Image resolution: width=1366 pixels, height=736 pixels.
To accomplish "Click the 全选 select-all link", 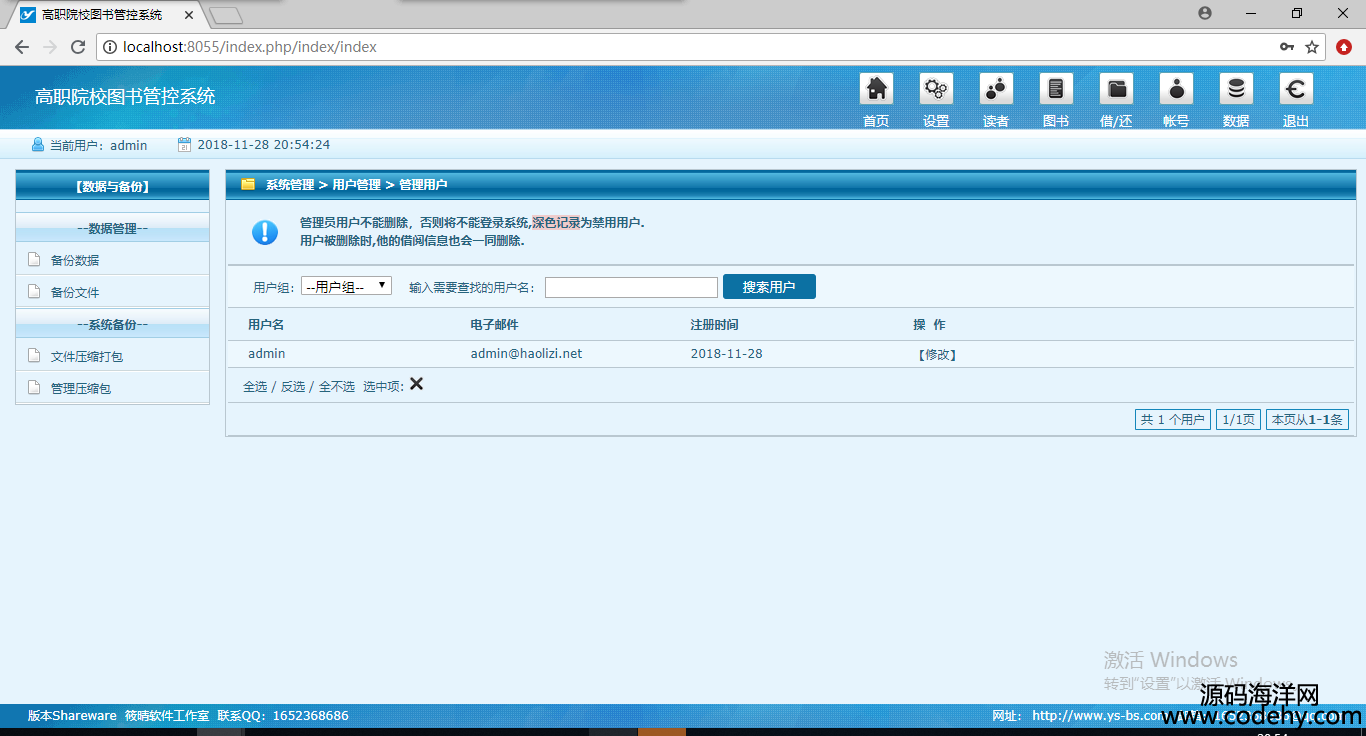I will pos(255,387).
